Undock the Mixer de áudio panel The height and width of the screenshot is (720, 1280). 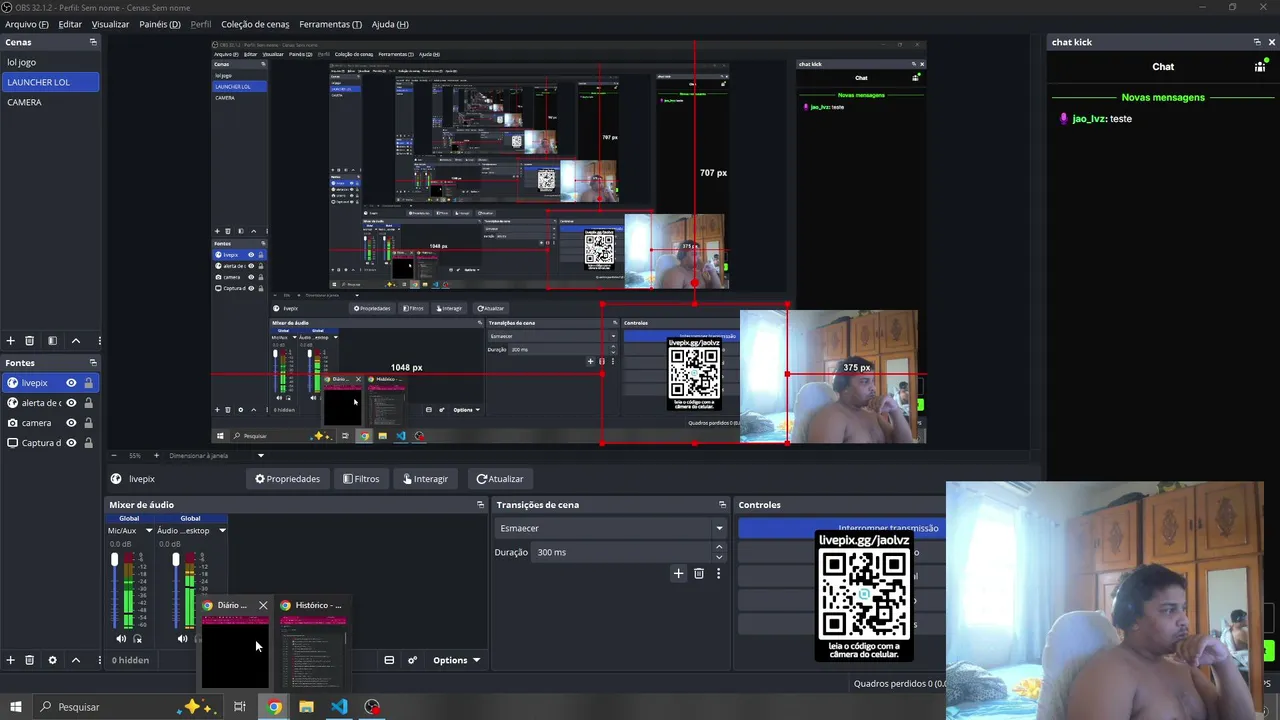click(x=480, y=505)
